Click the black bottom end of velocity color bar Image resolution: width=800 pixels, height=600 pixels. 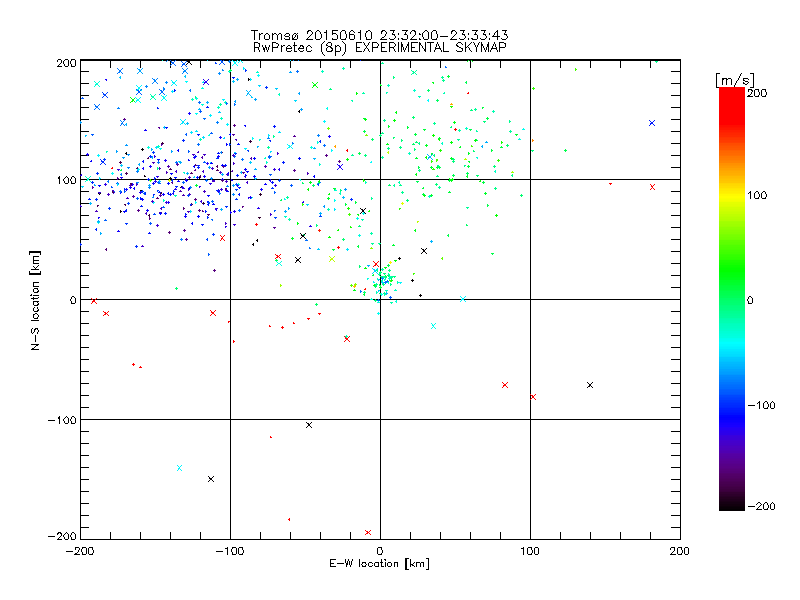coord(732,503)
